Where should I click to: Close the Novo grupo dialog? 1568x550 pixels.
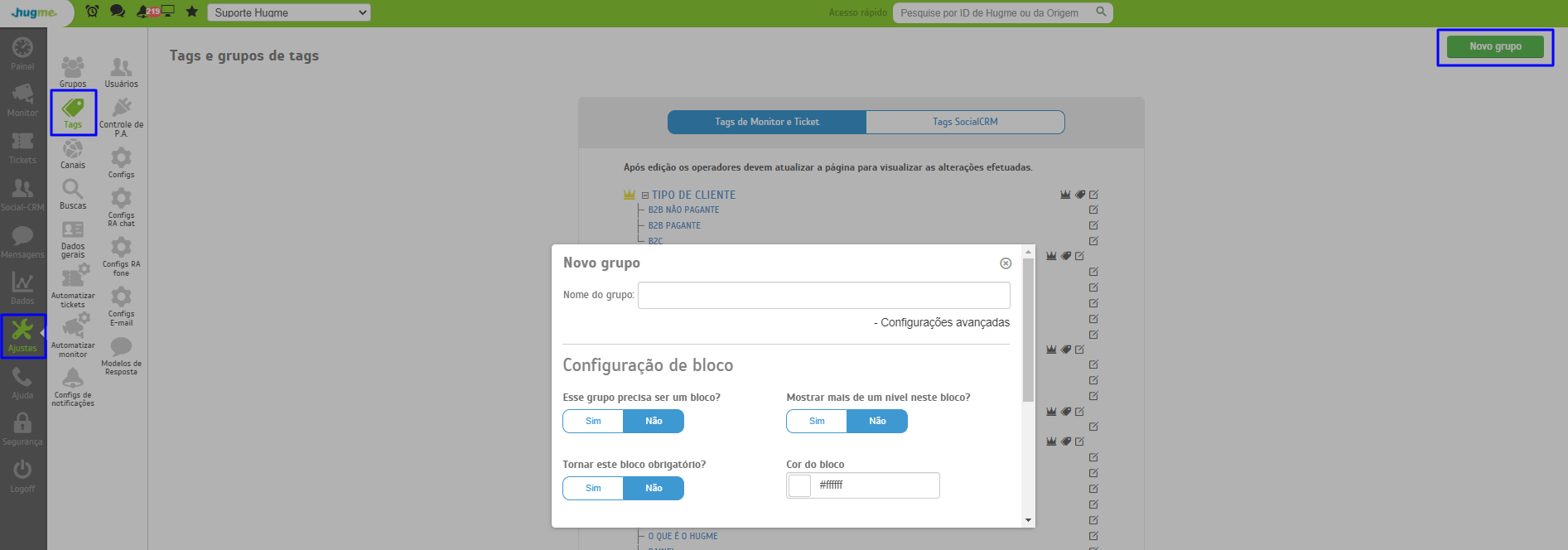pos(1006,263)
